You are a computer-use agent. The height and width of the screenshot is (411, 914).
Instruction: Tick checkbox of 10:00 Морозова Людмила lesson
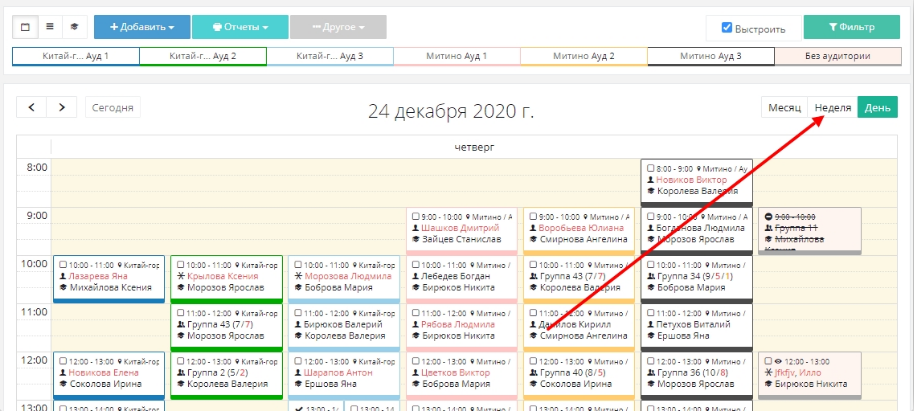click(x=298, y=265)
